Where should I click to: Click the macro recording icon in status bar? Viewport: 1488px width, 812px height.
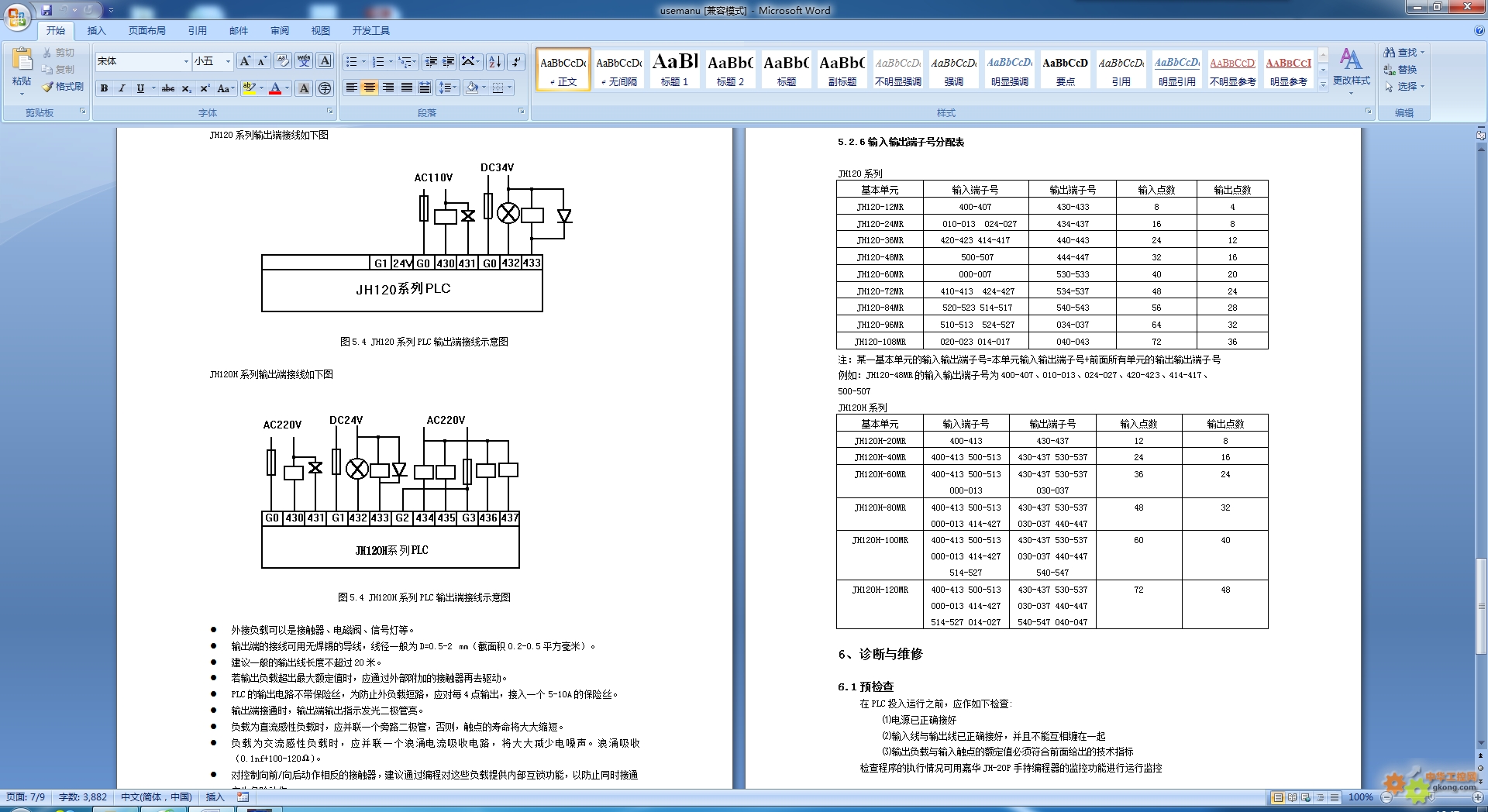pyautogui.click(x=243, y=797)
